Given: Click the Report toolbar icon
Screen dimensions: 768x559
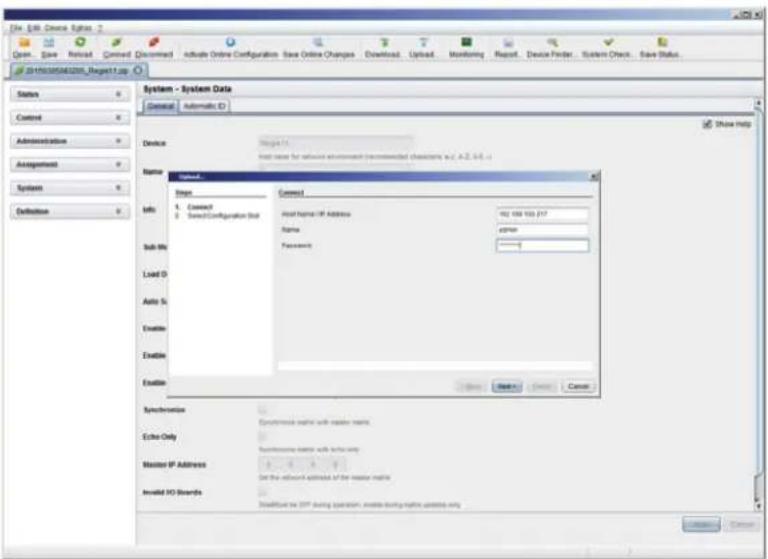Looking at the screenshot, I should pos(507,42).
